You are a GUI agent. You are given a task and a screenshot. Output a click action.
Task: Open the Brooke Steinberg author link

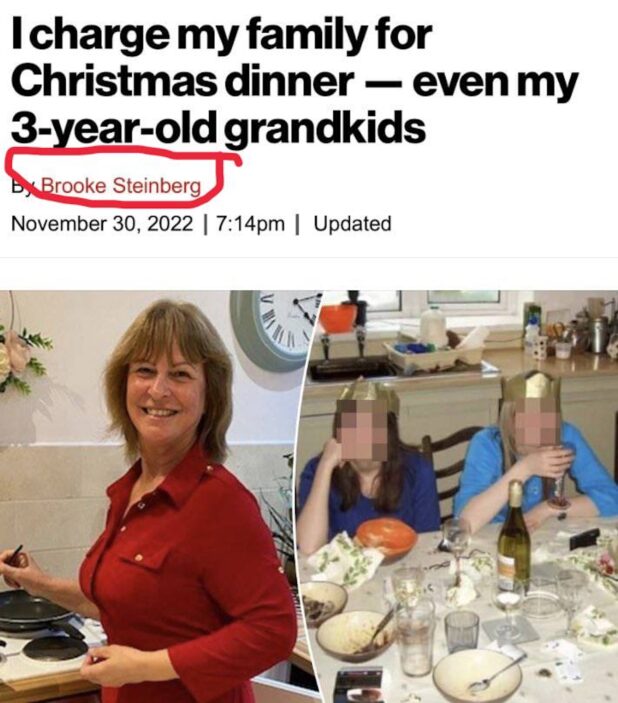121,186
